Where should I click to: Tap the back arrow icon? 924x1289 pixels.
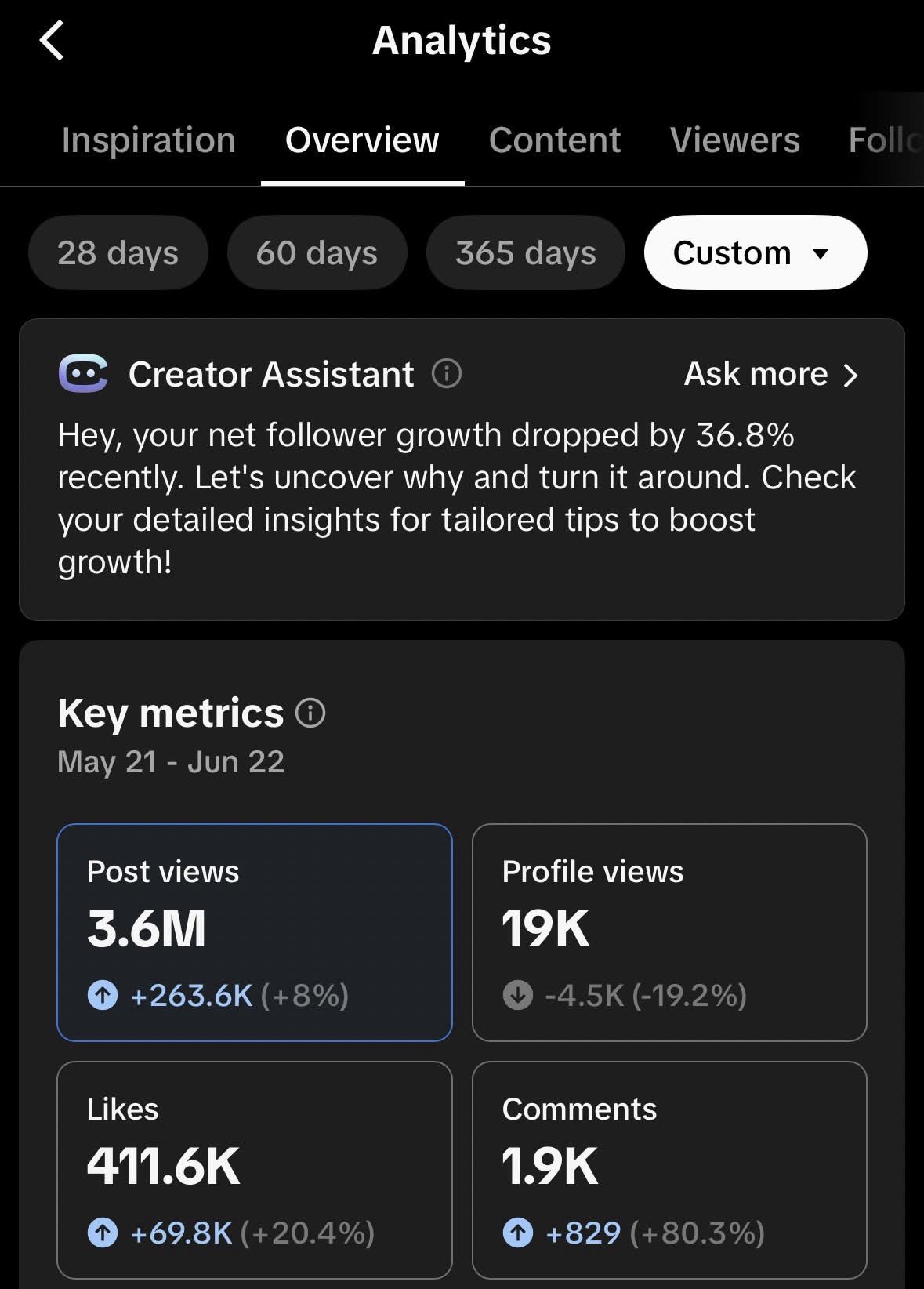52,41
